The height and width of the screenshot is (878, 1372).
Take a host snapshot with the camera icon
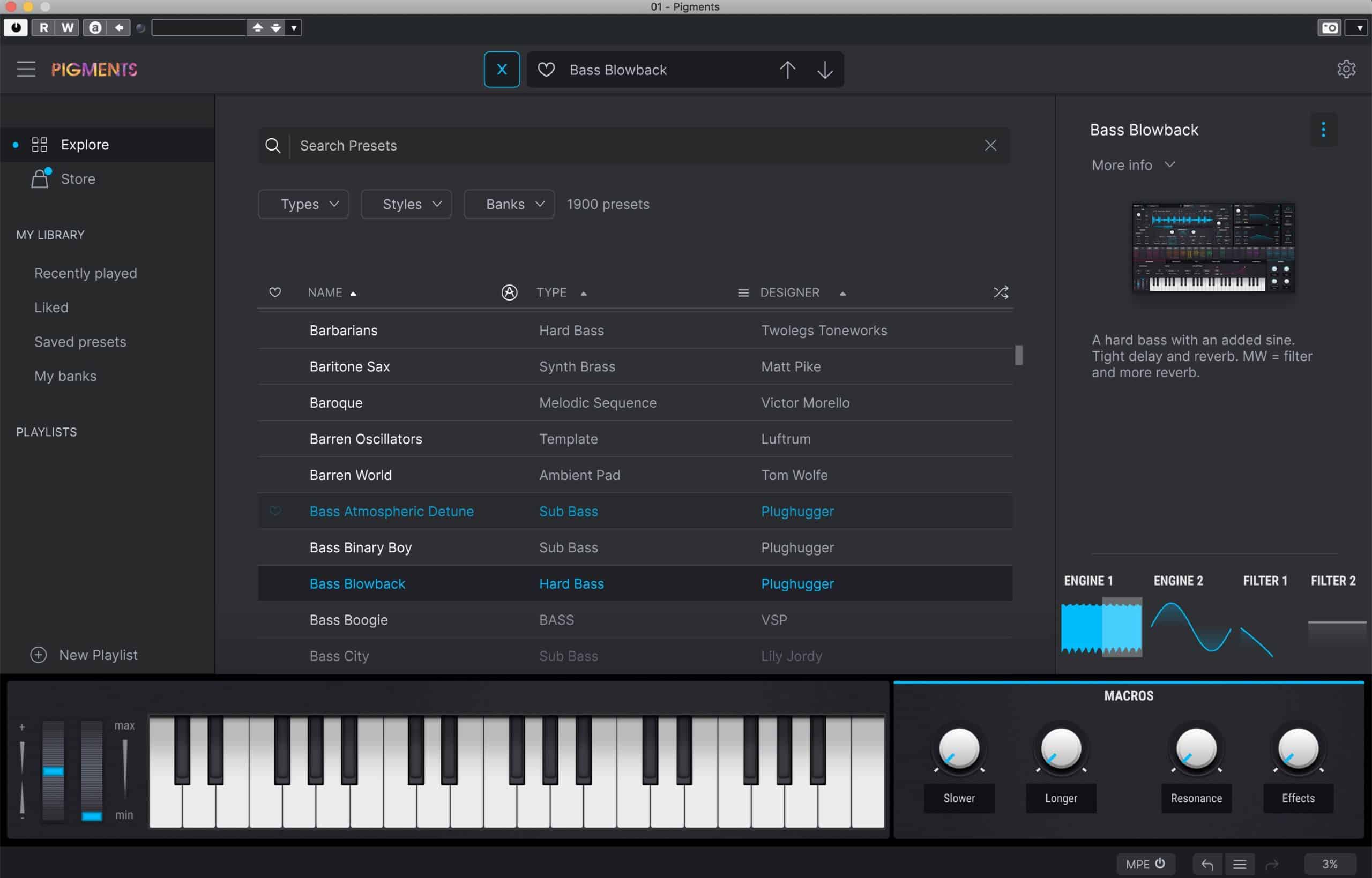point(1329,27)
